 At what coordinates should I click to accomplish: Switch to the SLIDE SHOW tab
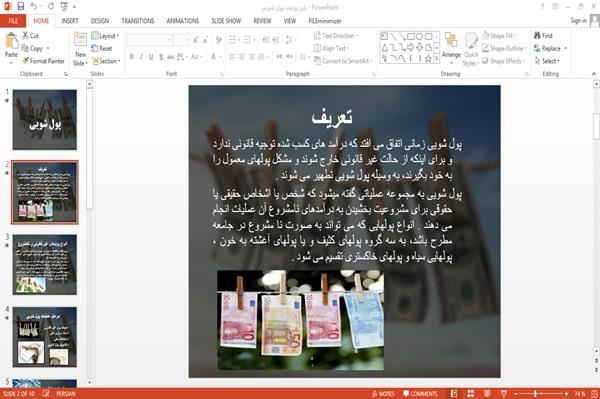coord(226,21)
